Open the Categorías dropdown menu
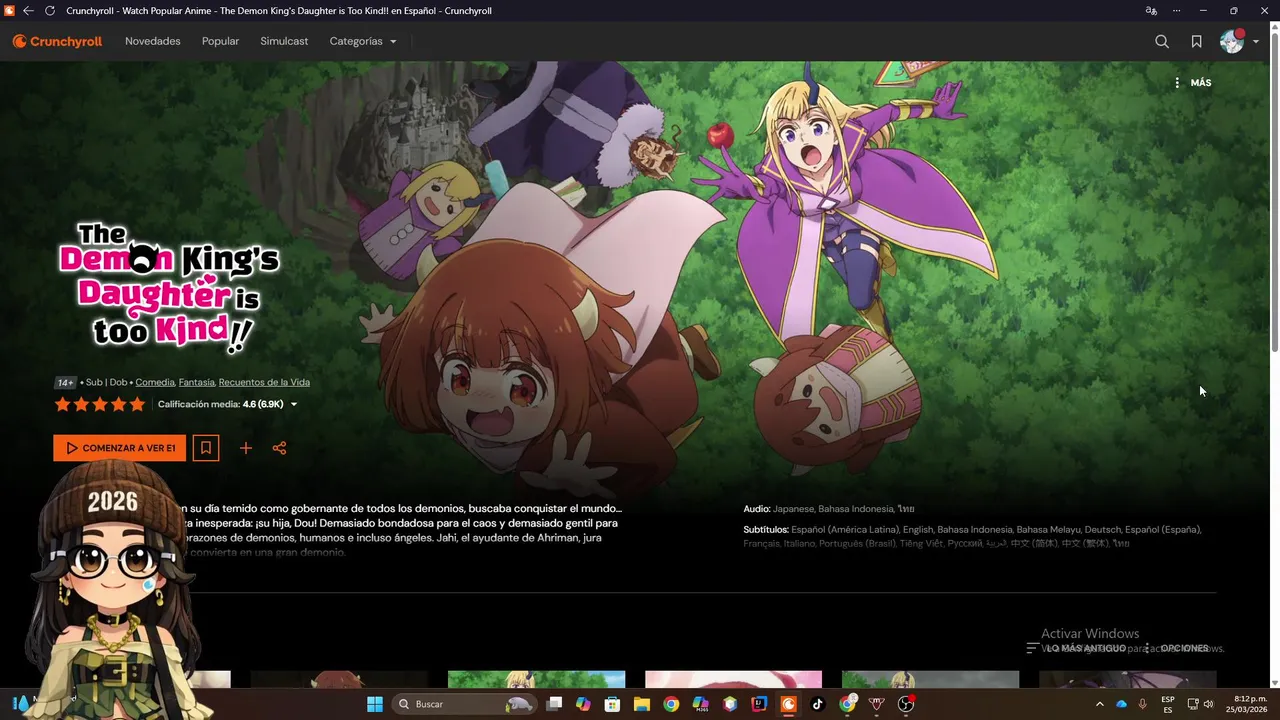Image resolution: width=1280 pixels, height=720 pixels. [363, 41]
